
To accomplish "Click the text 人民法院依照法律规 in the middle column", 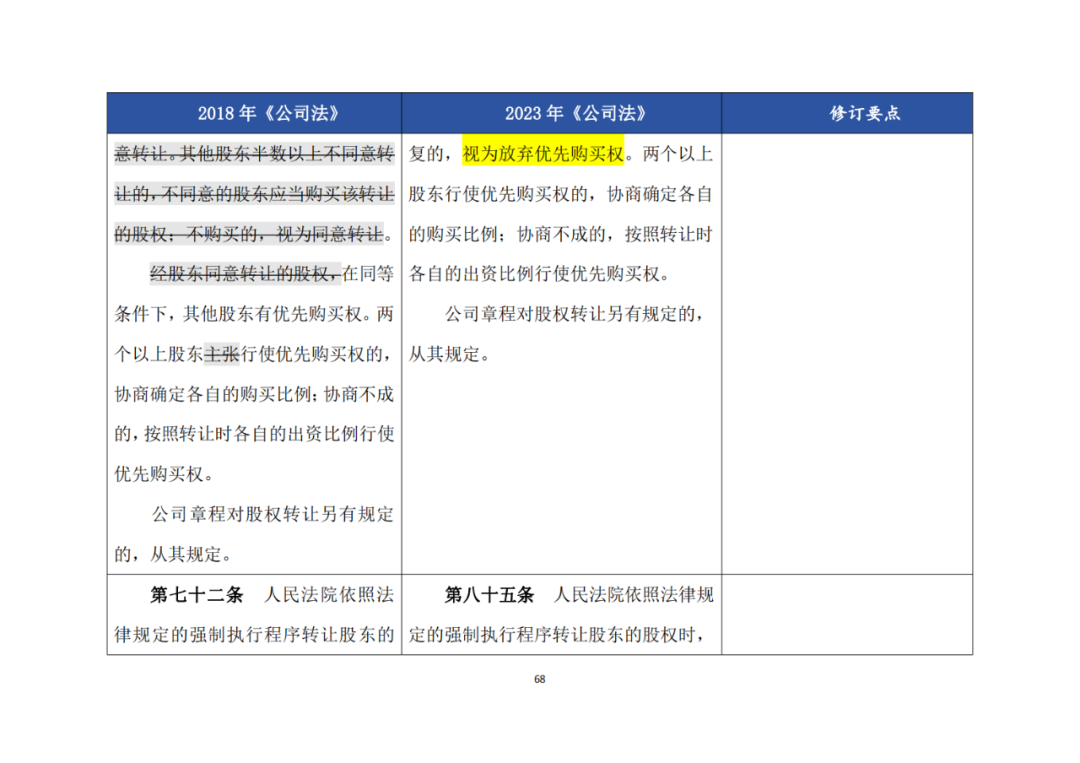I will click(634, 594).
